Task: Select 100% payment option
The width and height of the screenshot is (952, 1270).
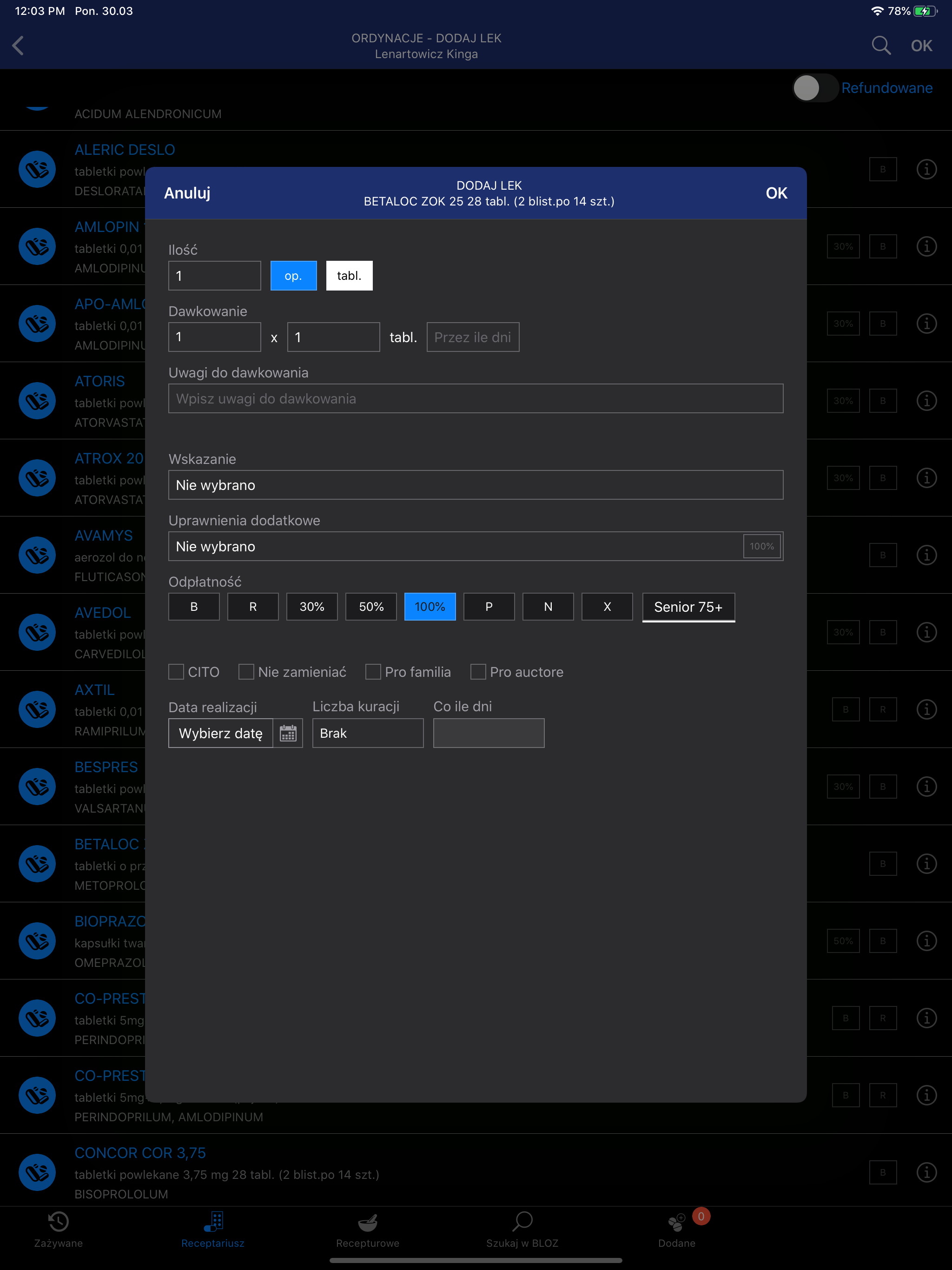Action: pos(430,607)
